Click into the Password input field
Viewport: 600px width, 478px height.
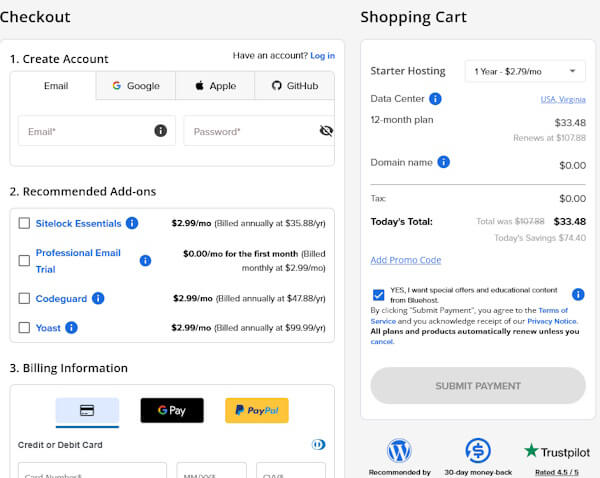[x=250, y=131]
